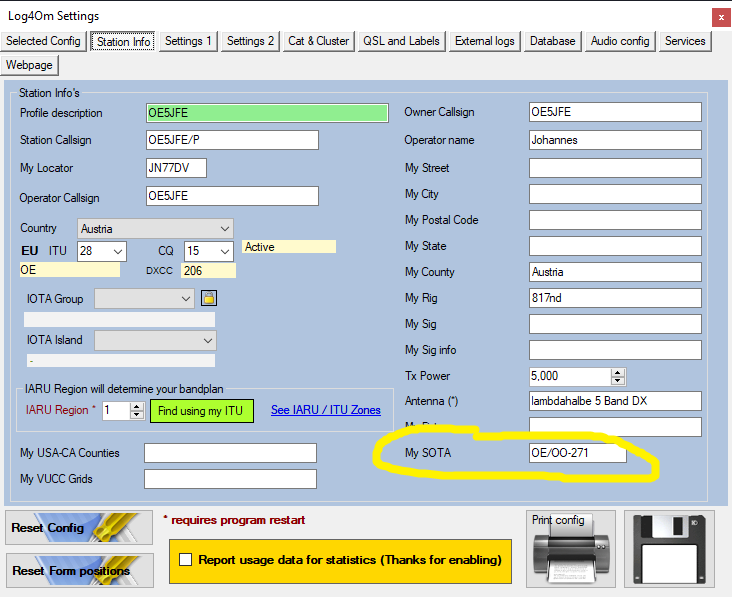Decrease the Tx Power value
The image size is (732, 597).
pyautogui.click(x=618, y=380)
